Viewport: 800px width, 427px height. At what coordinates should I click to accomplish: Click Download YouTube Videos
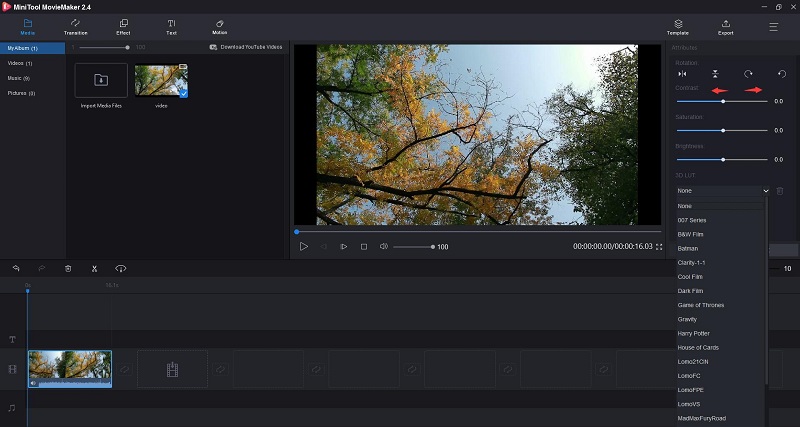pyautogui.click(x=246, y=47)
